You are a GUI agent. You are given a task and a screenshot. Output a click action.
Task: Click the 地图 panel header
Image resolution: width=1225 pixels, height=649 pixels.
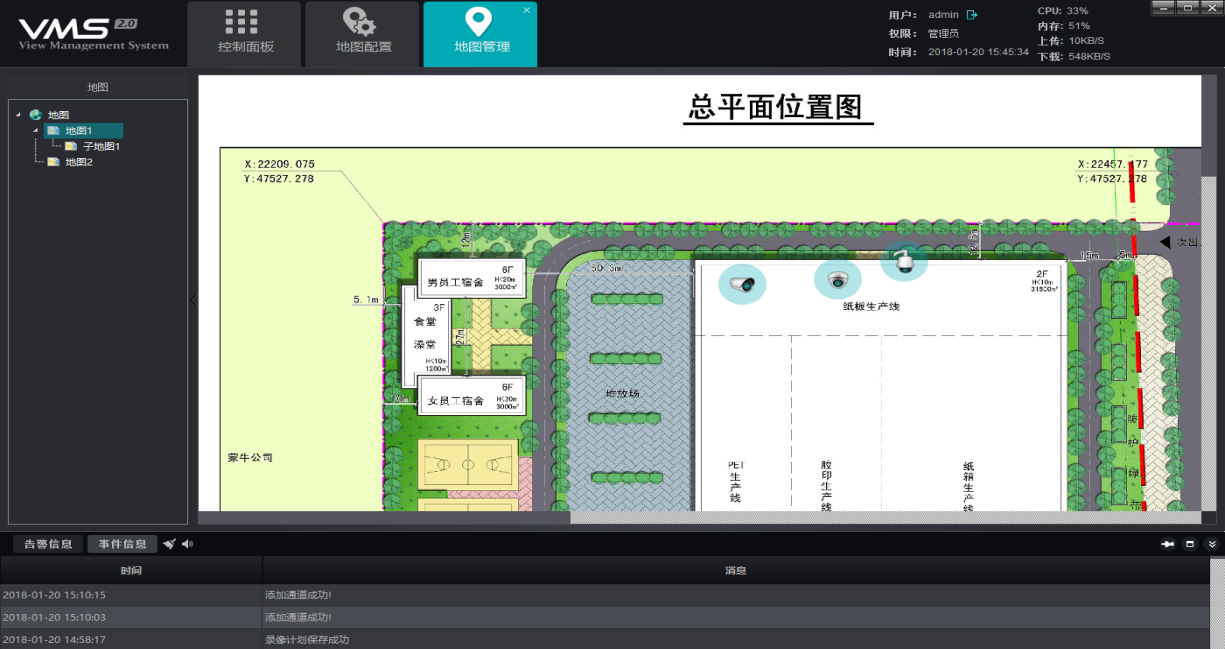click(x=98, y=87)
